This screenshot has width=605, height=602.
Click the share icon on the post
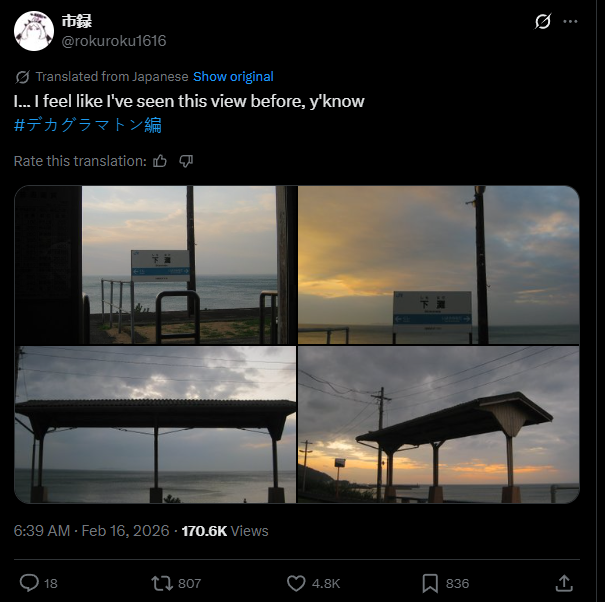tap(564, 583)
